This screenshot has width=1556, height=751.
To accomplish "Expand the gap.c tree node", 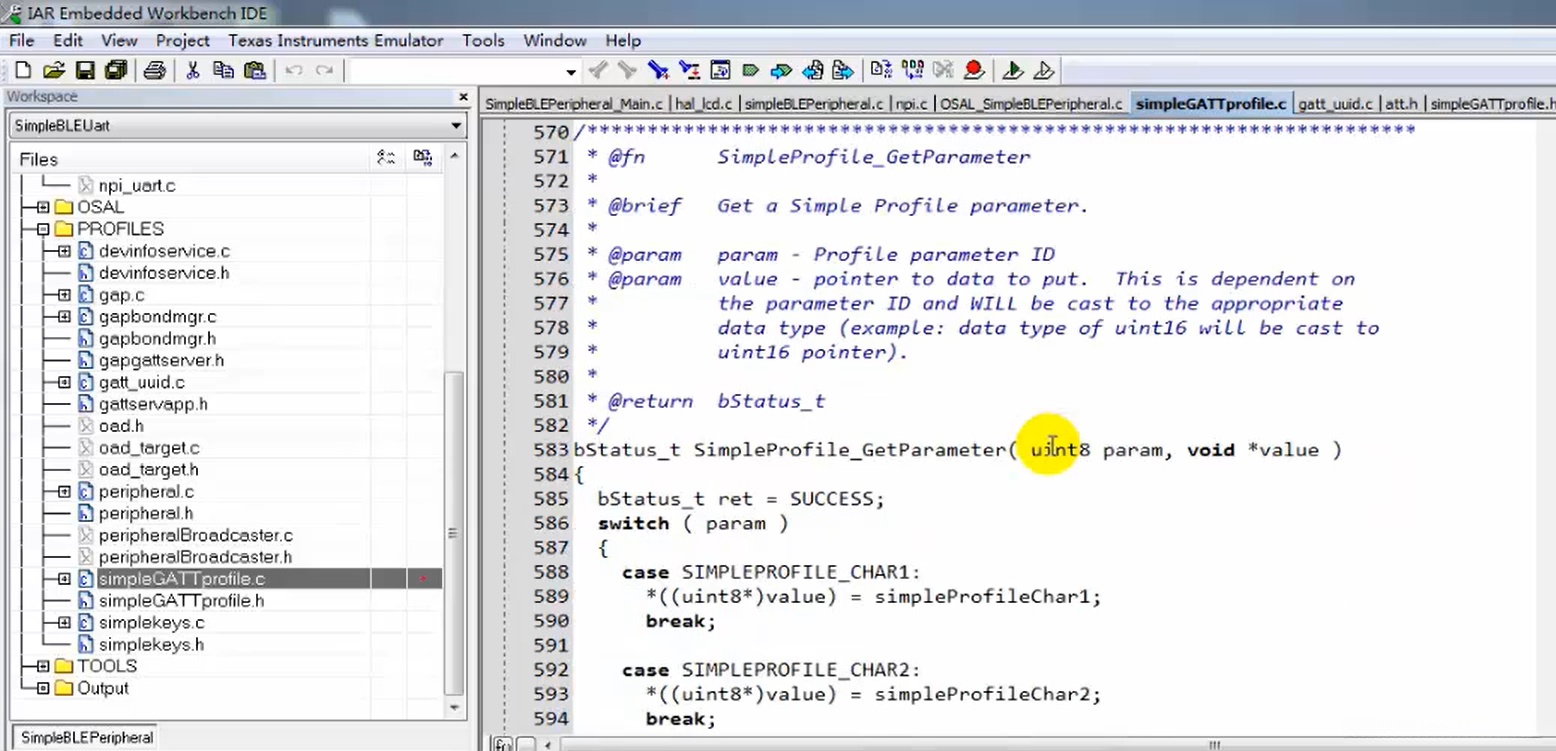I will [64, 295].
